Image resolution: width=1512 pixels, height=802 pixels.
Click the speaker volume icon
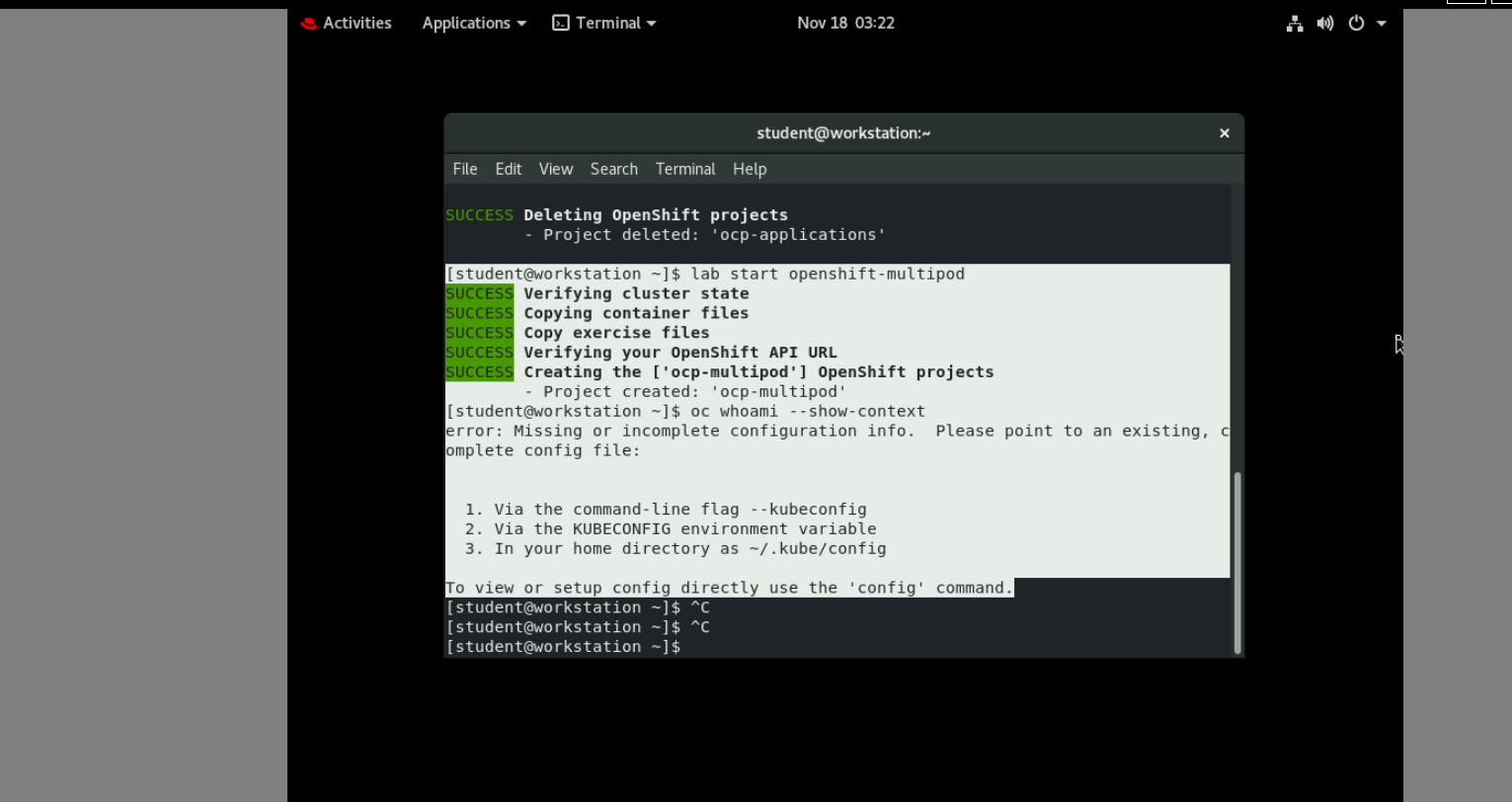coord(1324,23)
